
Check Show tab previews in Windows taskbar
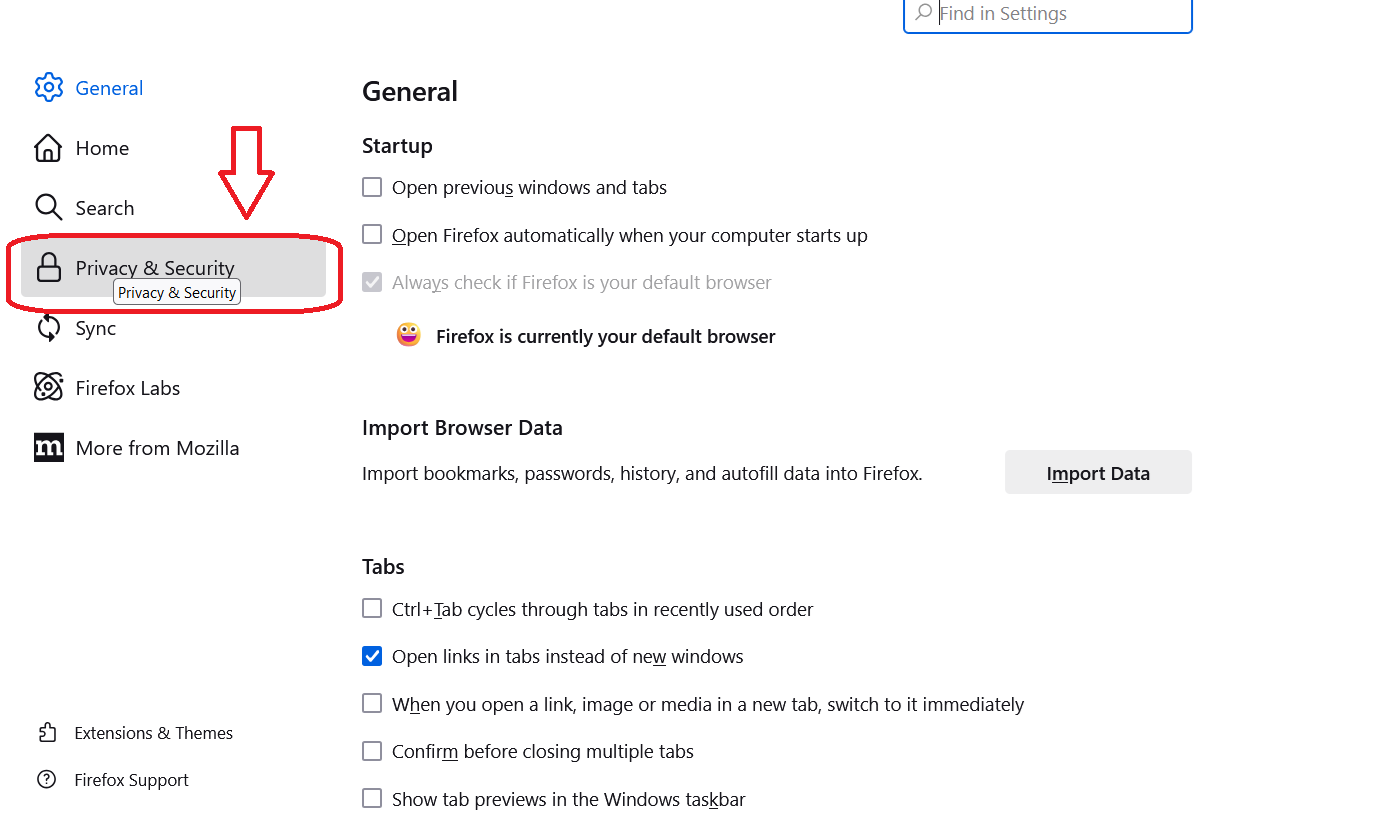372,799
